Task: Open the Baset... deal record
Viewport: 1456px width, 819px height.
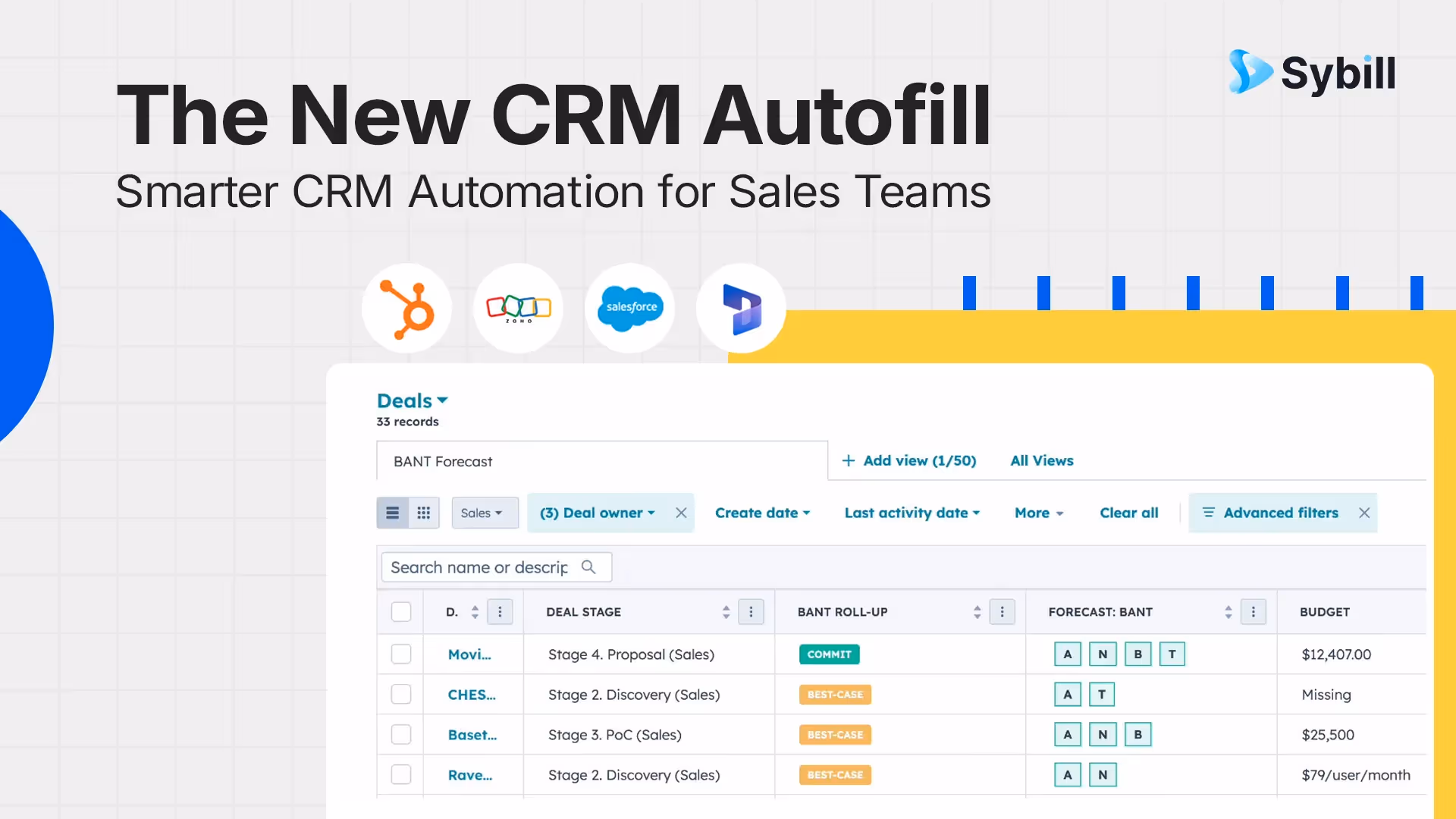Action: (x=472, y=735)
